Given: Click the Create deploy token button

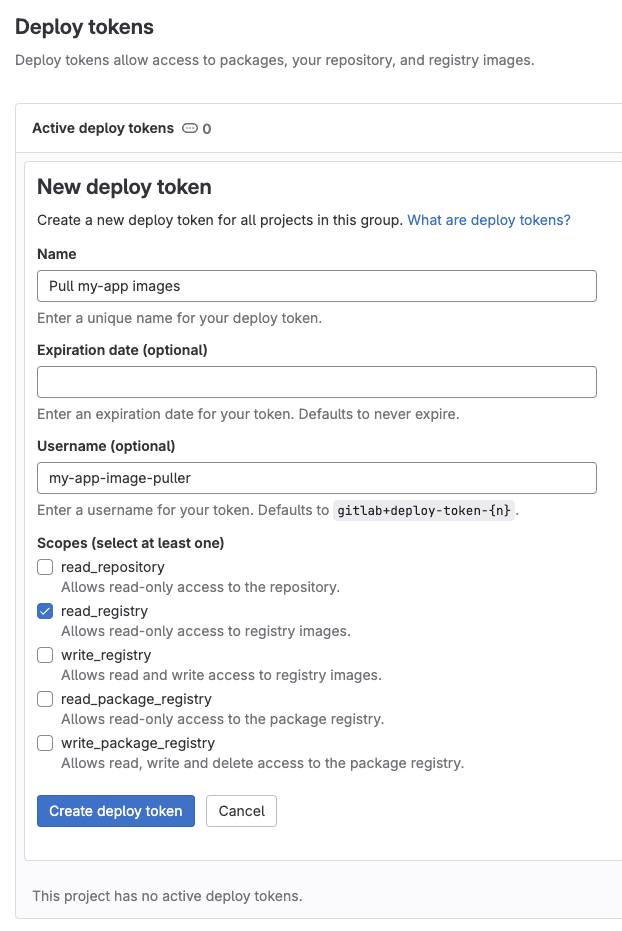Looking at the screenshot, I should pyautogui.click(x=115, y=810).
